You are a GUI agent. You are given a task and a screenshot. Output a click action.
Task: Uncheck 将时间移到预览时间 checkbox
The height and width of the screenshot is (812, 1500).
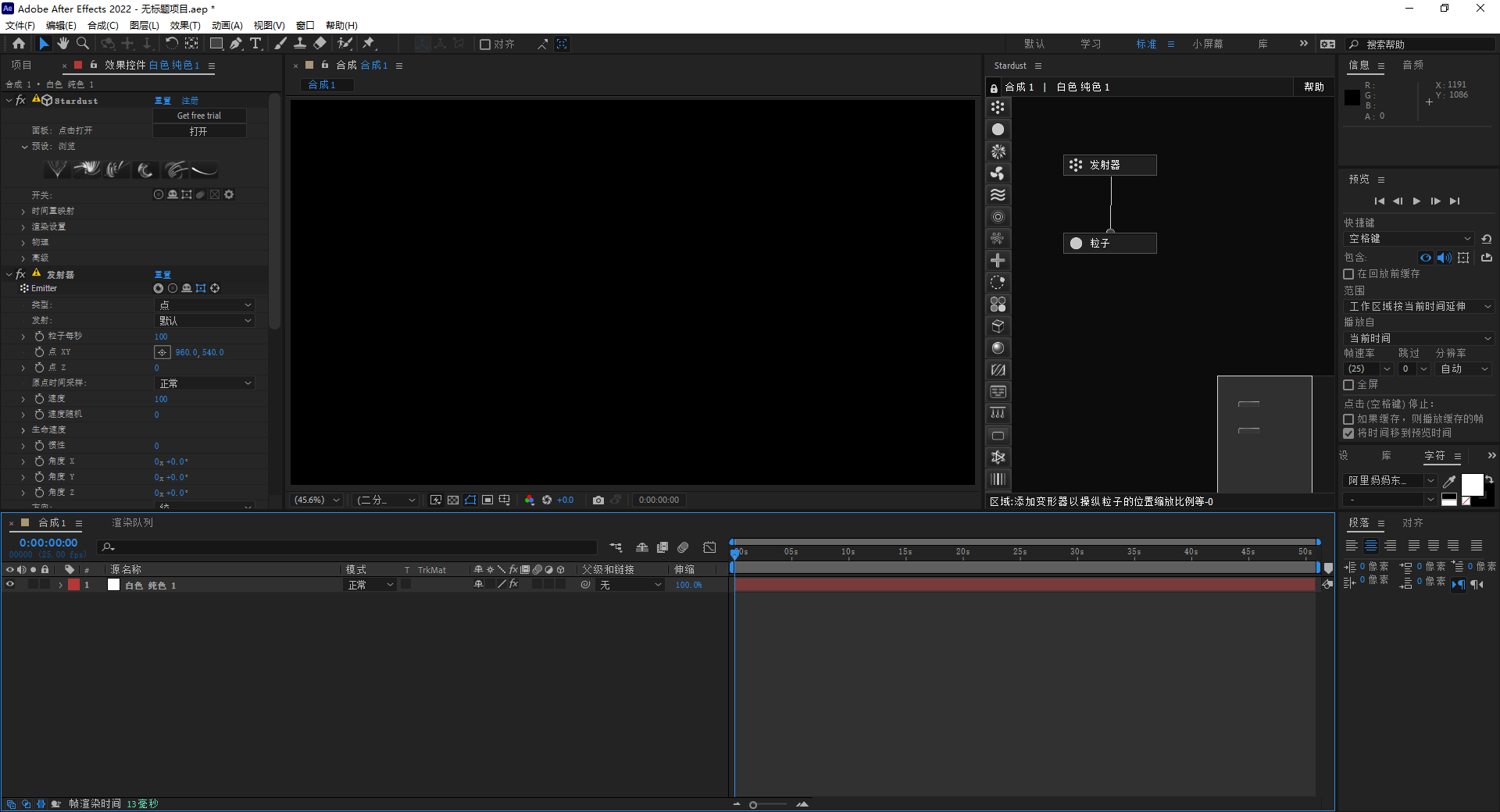1348,433
